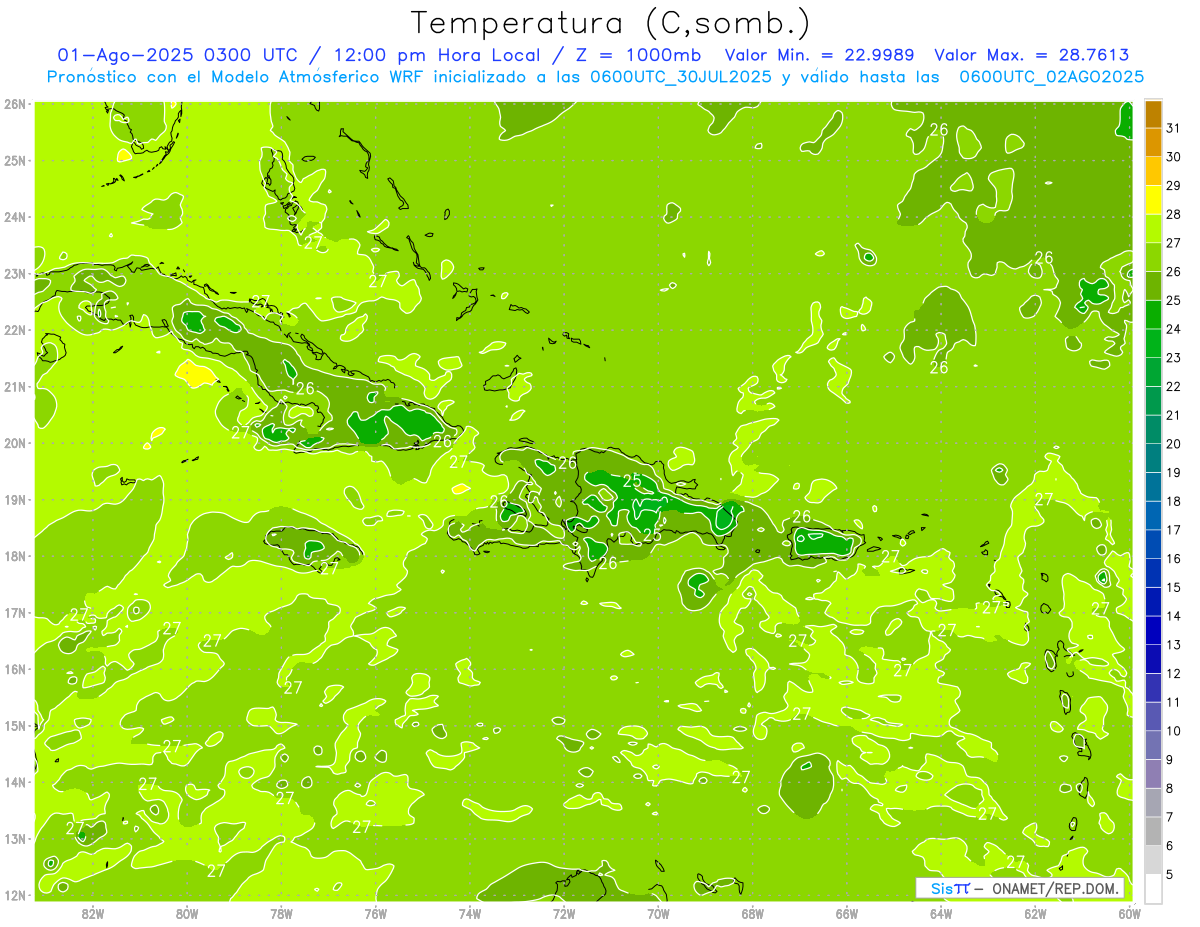Screen dimensions: 1200x927
Task: Click the '18N' latitude axis label
Action: [x=14, y=556]
